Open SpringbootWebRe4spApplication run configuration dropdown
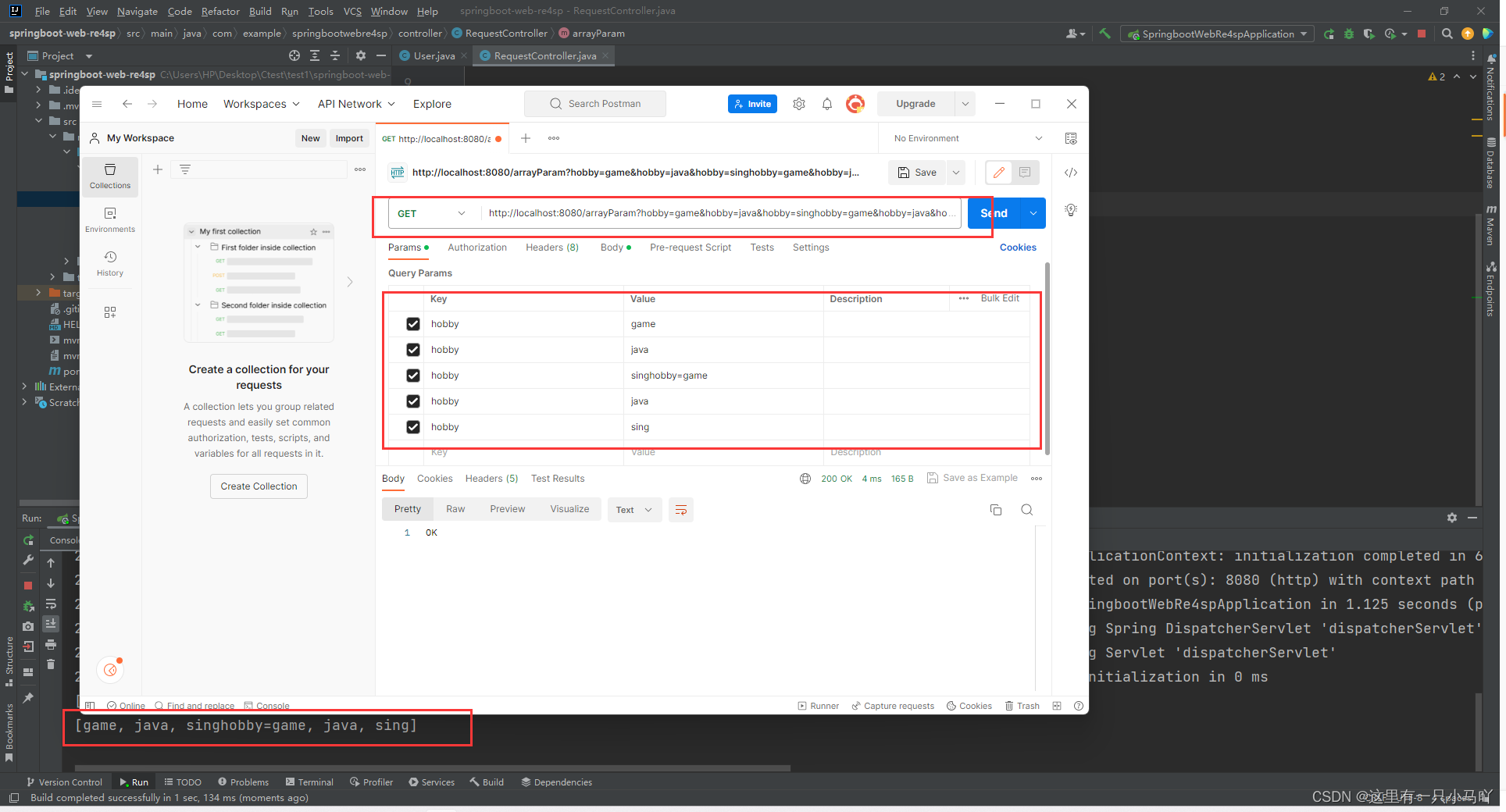 (1217, 34)
